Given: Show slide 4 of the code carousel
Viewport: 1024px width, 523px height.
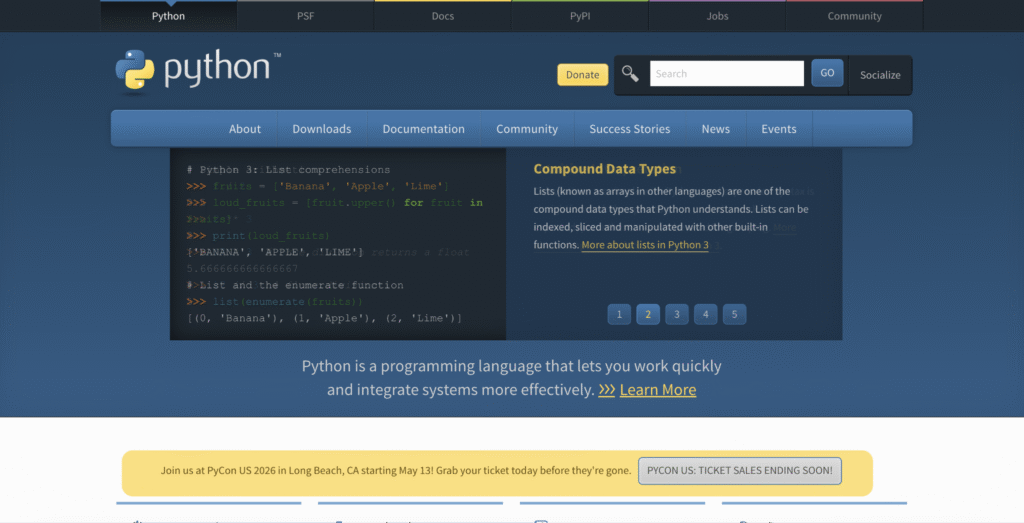Looking at the screenshot, I should click(x=705, y=314).
